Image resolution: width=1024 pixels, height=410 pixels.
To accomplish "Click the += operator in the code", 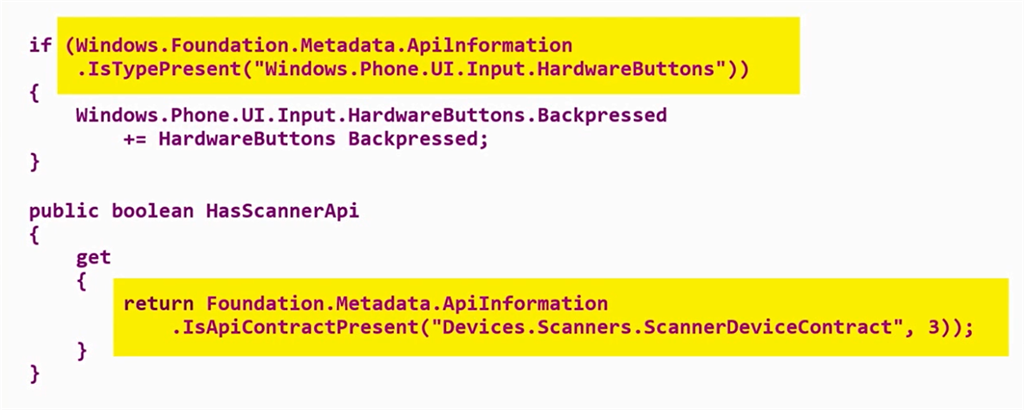I will [135, 139].
